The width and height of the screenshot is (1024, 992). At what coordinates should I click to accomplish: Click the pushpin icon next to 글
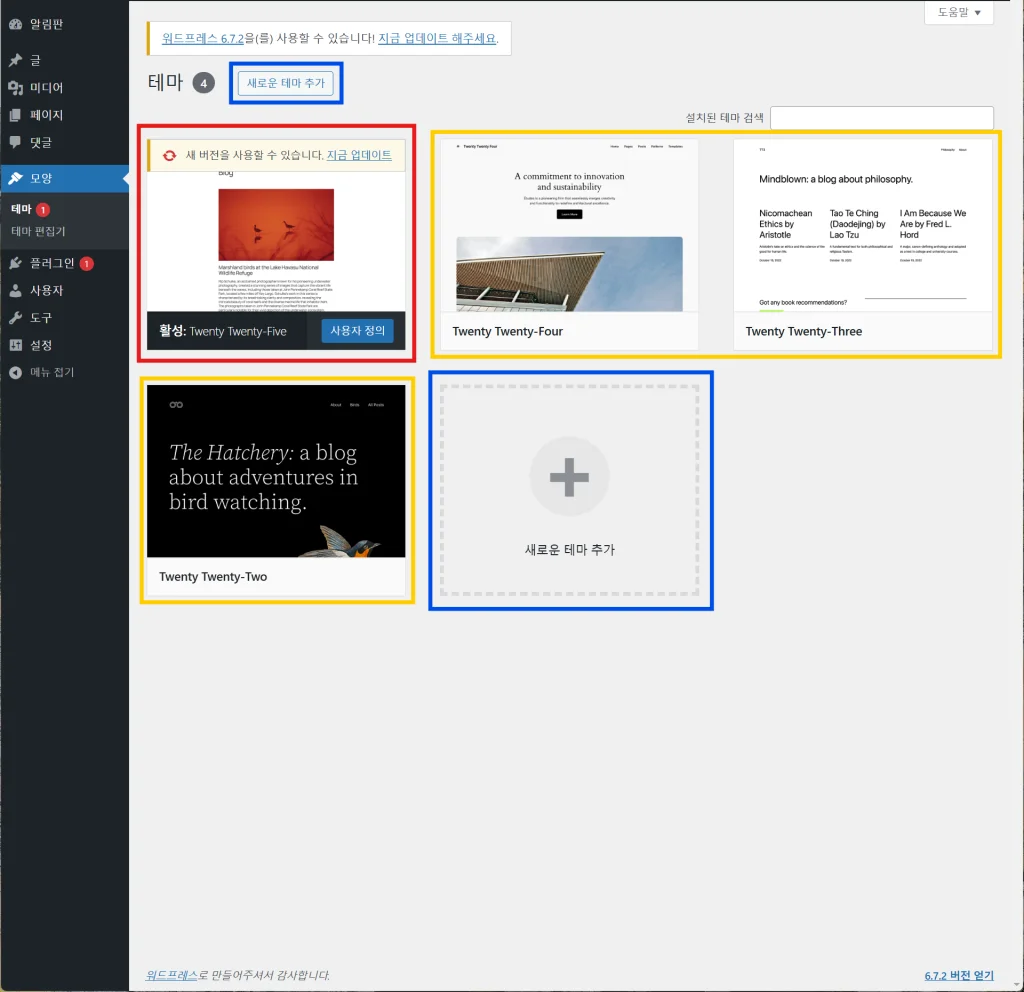(x=16, y=60)
